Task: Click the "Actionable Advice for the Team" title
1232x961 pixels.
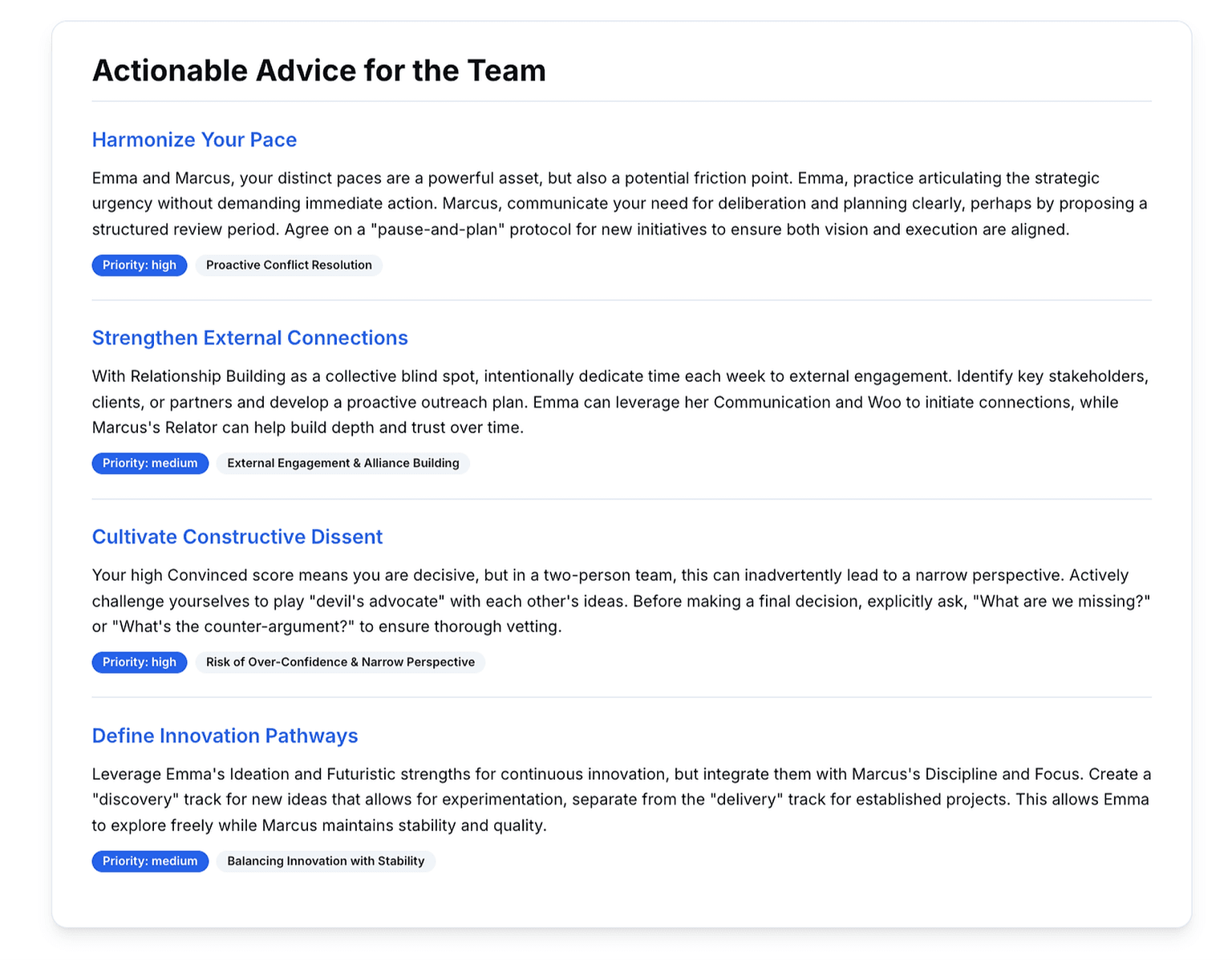Action: click(x=318, y=71)
